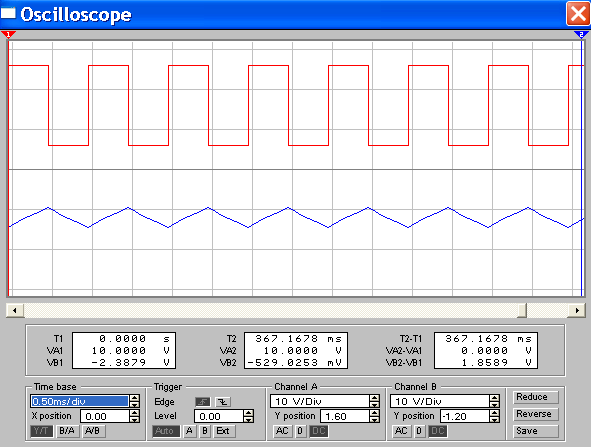Click VB2-VB1 value 1.8589 V
Screen dimensions: 591x447
pyautogui.click(x=496, y=363)
